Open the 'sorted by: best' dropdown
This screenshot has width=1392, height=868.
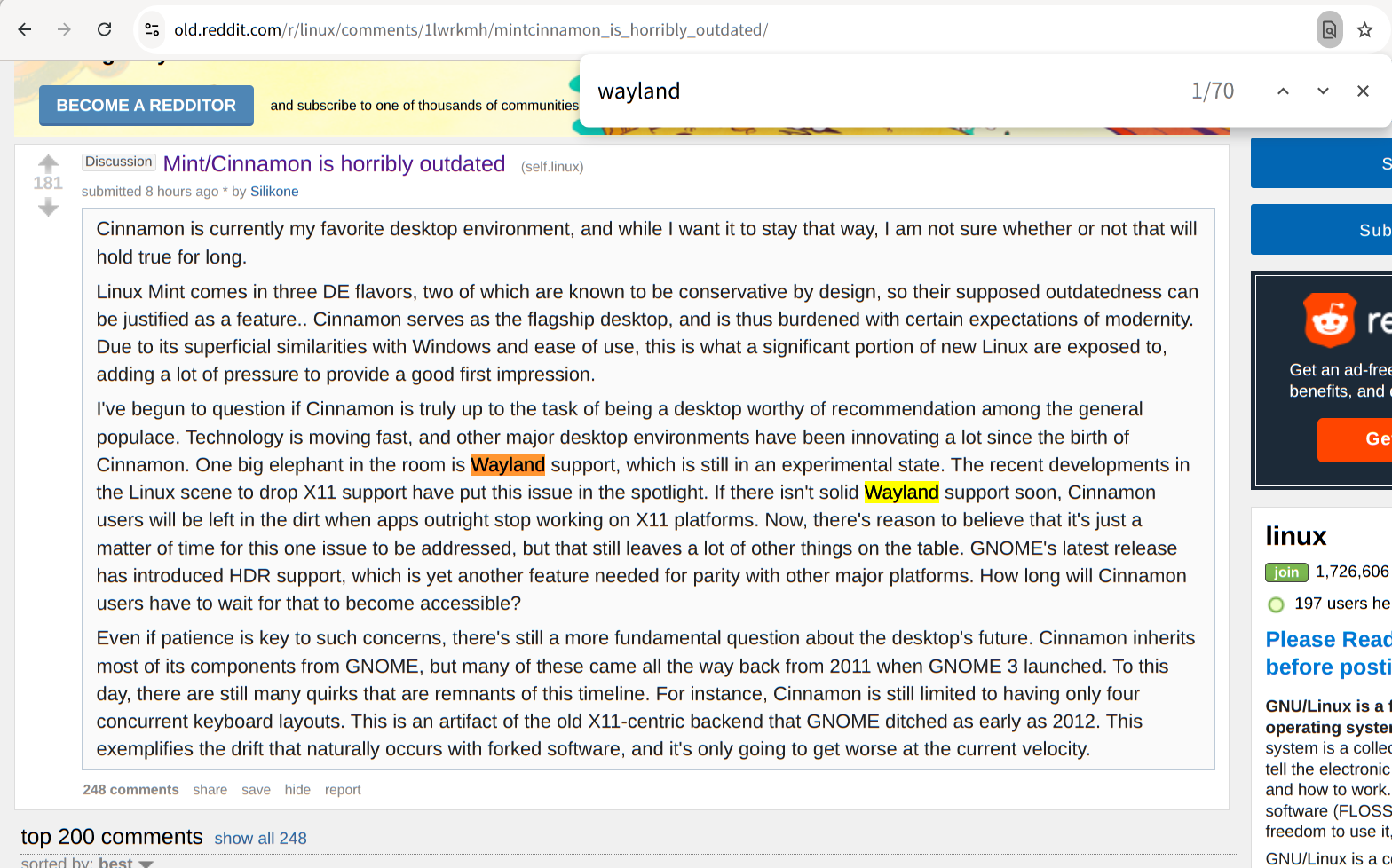(x=125, y=863)
